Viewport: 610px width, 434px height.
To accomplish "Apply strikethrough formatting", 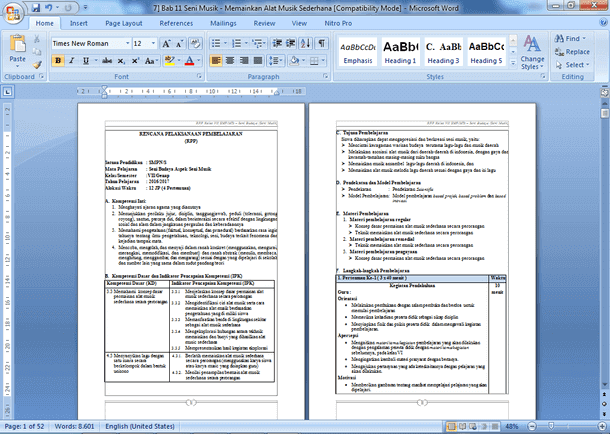I will pos(107,61).
